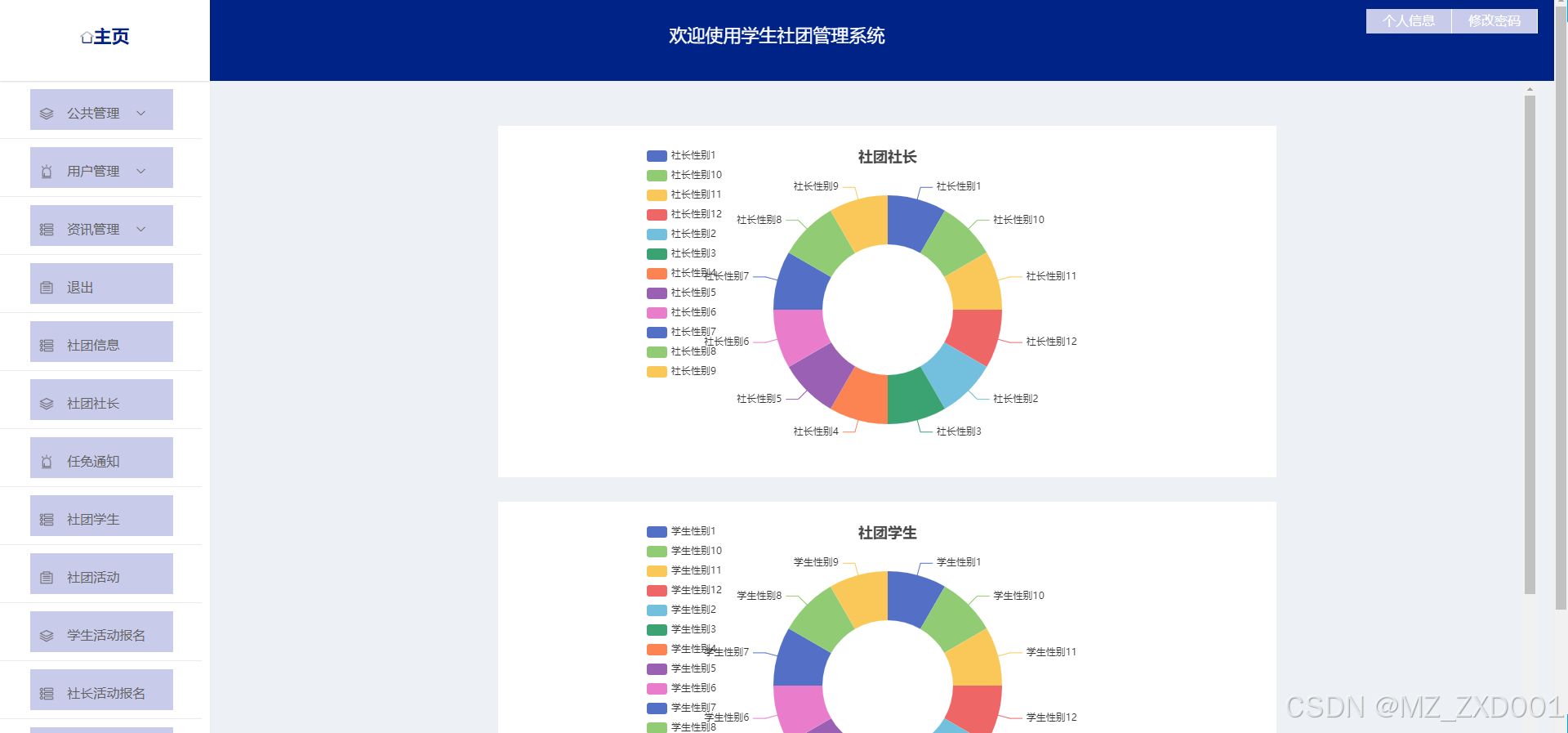Image resolution: width=1568 pixels, height=733 pixels.
Task: Click red 社长性别12 slice in 社团社长 donut
Action: [973, 333]
